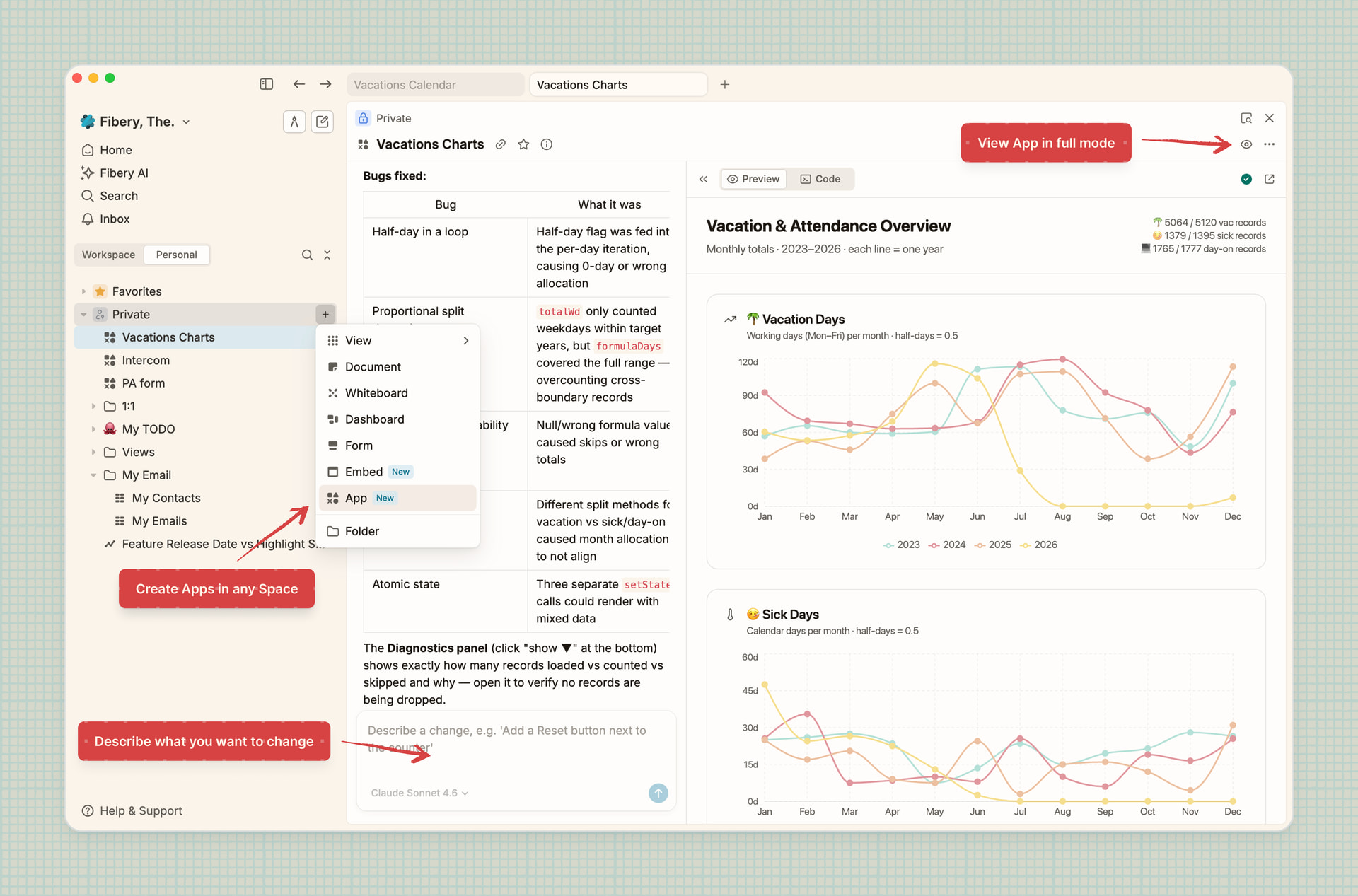Click the panel search icon top right

pyautogui.click(x=1246, y=118)
